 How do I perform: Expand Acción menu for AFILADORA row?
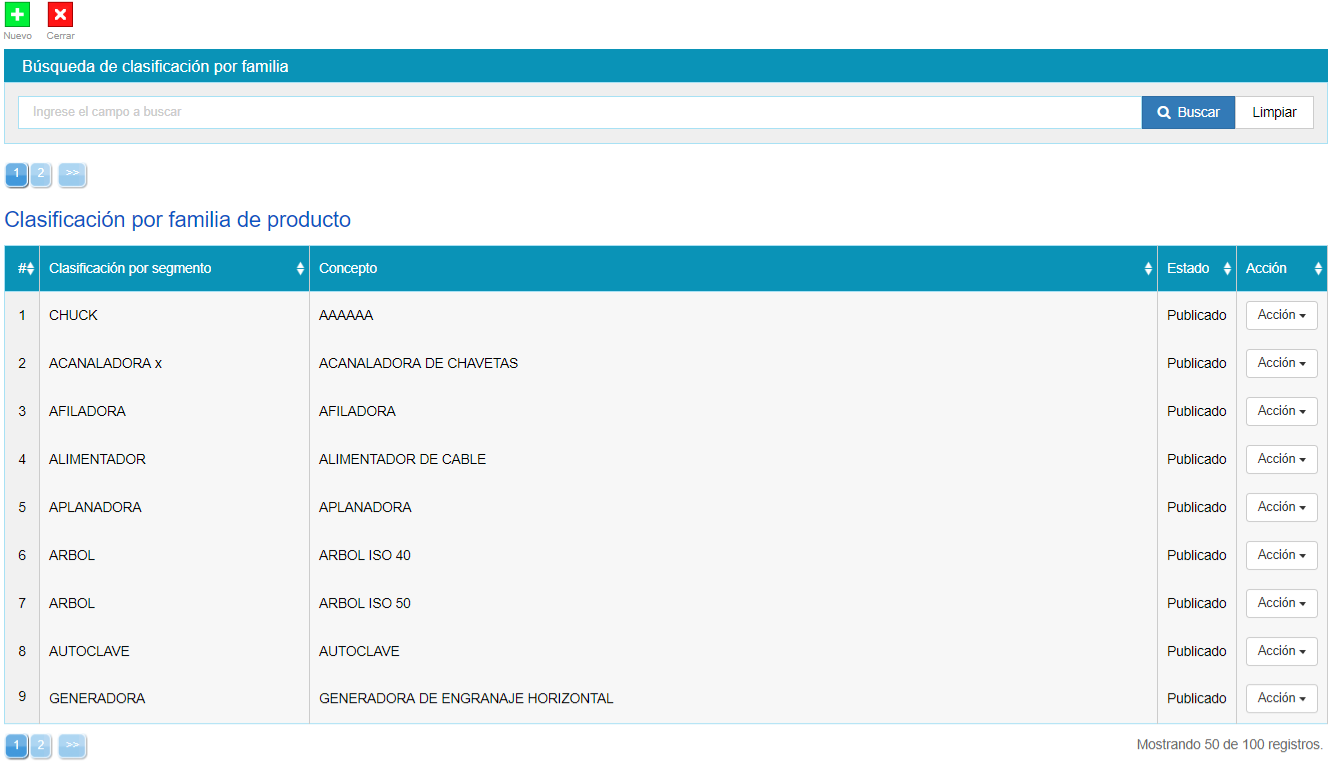click(1281, 411)
